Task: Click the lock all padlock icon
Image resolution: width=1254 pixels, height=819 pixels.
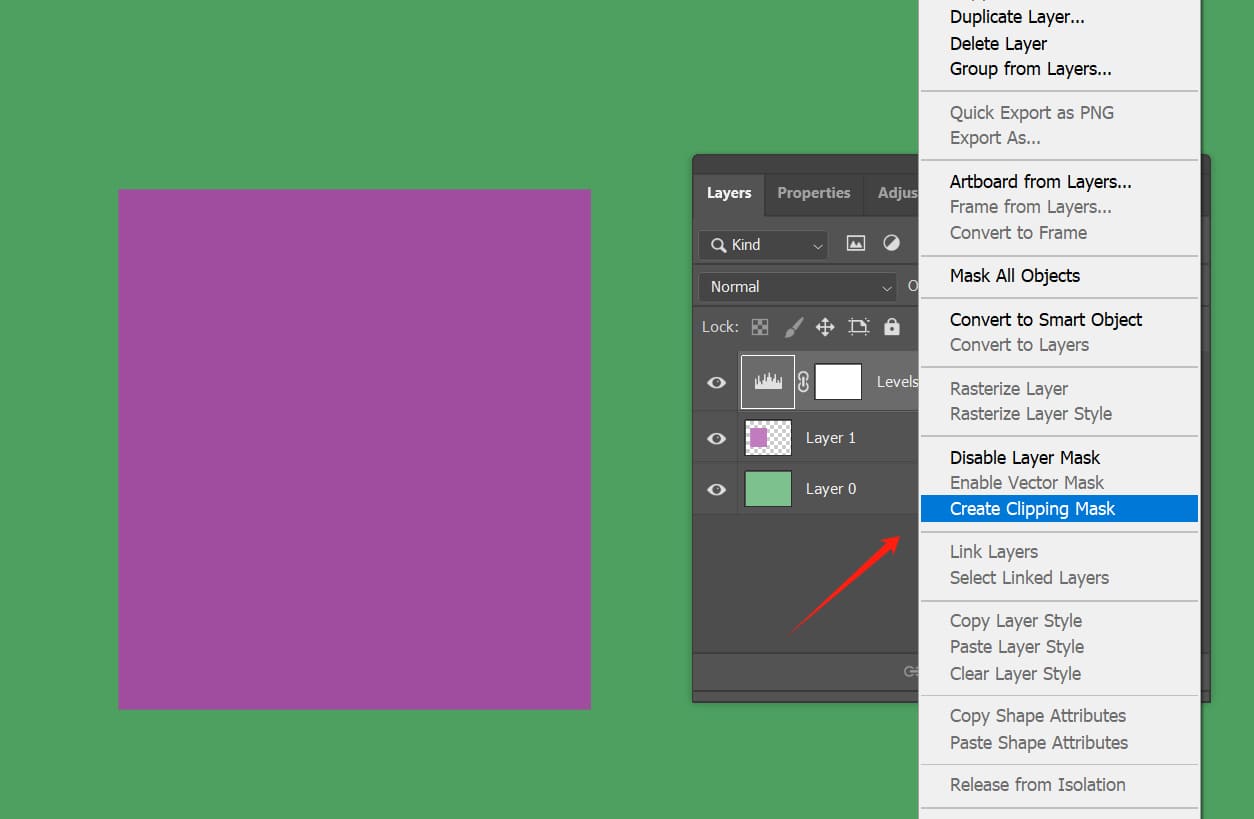Action: click(891, 327)
